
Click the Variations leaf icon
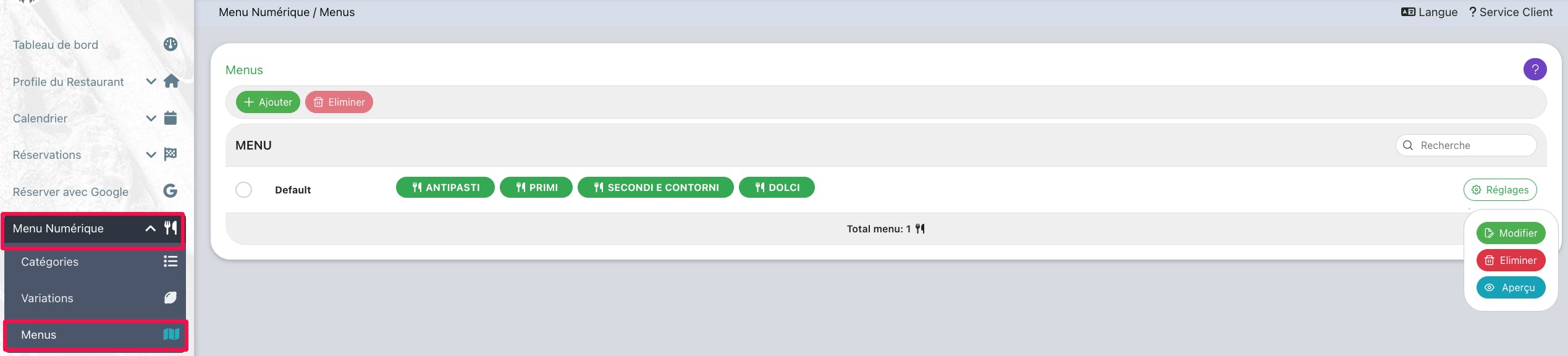click(171, 298)
